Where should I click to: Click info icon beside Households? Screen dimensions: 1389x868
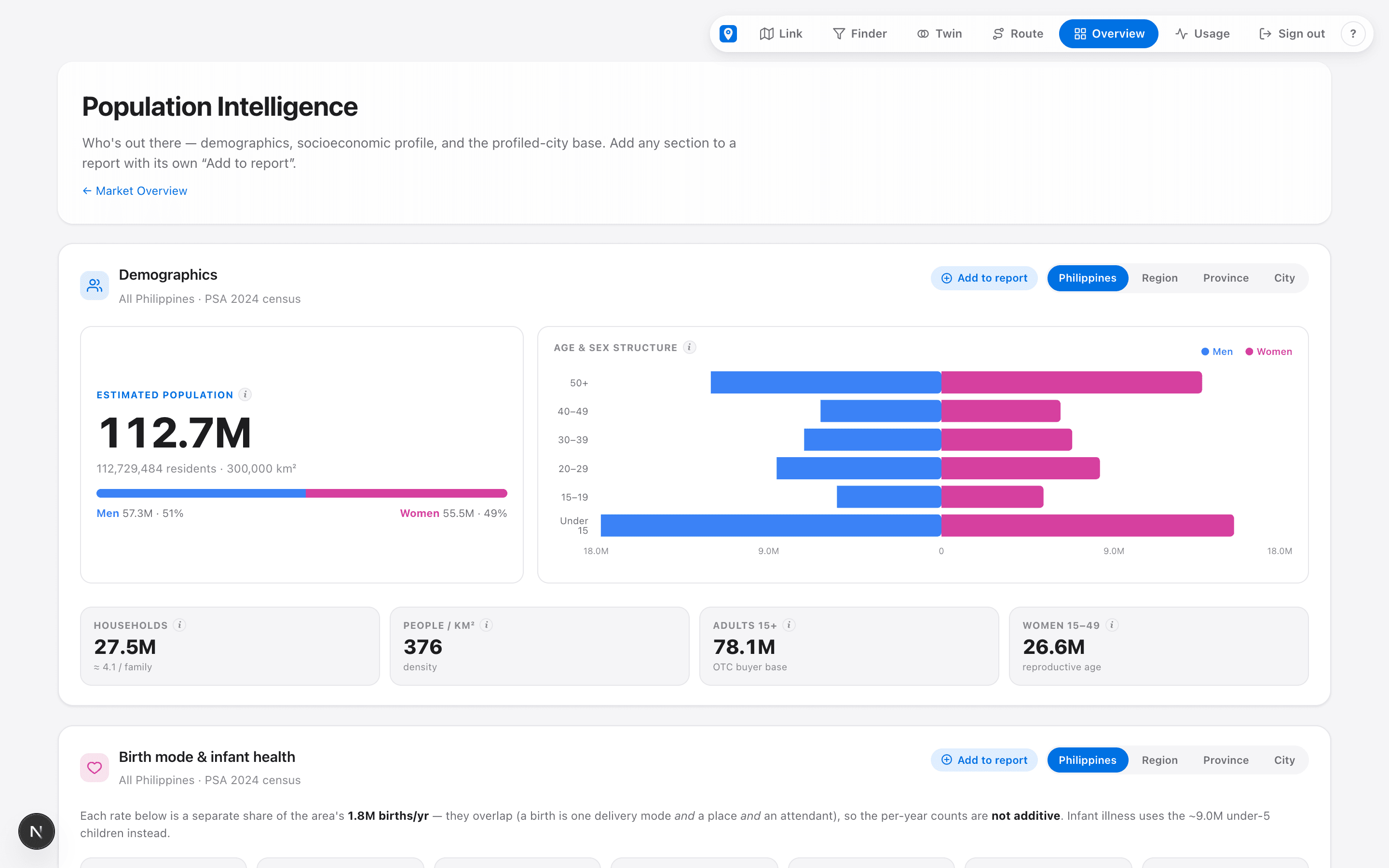(x=179, y=625)
